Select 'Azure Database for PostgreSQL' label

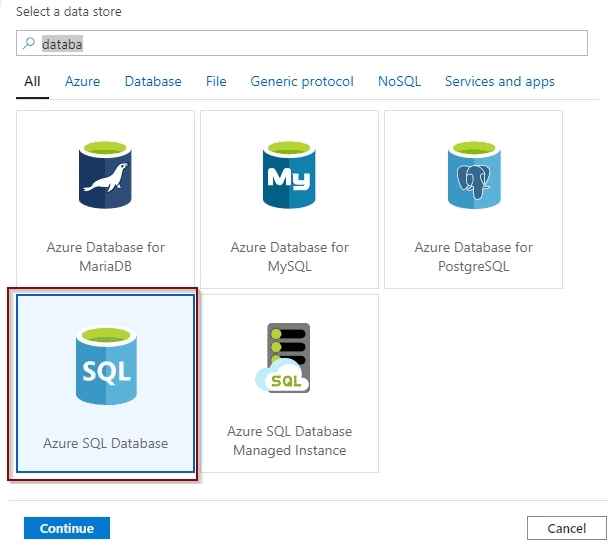point(473,257)
